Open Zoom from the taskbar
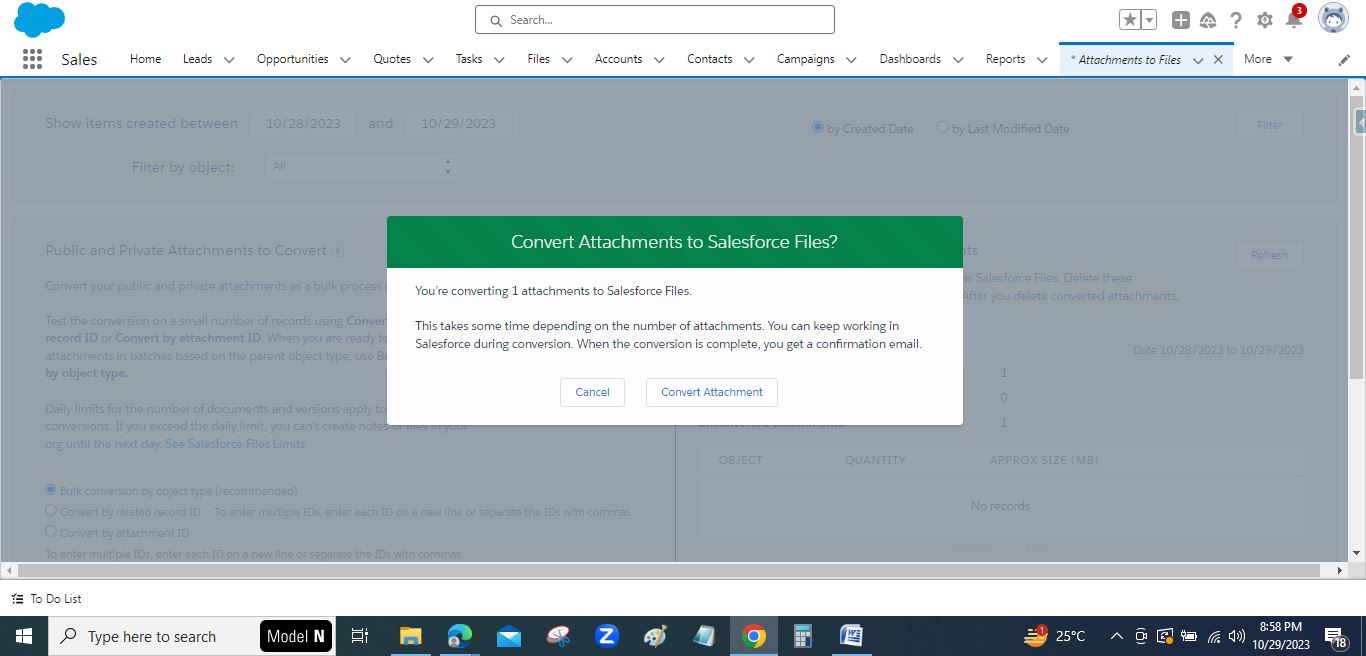Image resolution: width=1366 pixels, height=656 pixels. coord(606,636)
